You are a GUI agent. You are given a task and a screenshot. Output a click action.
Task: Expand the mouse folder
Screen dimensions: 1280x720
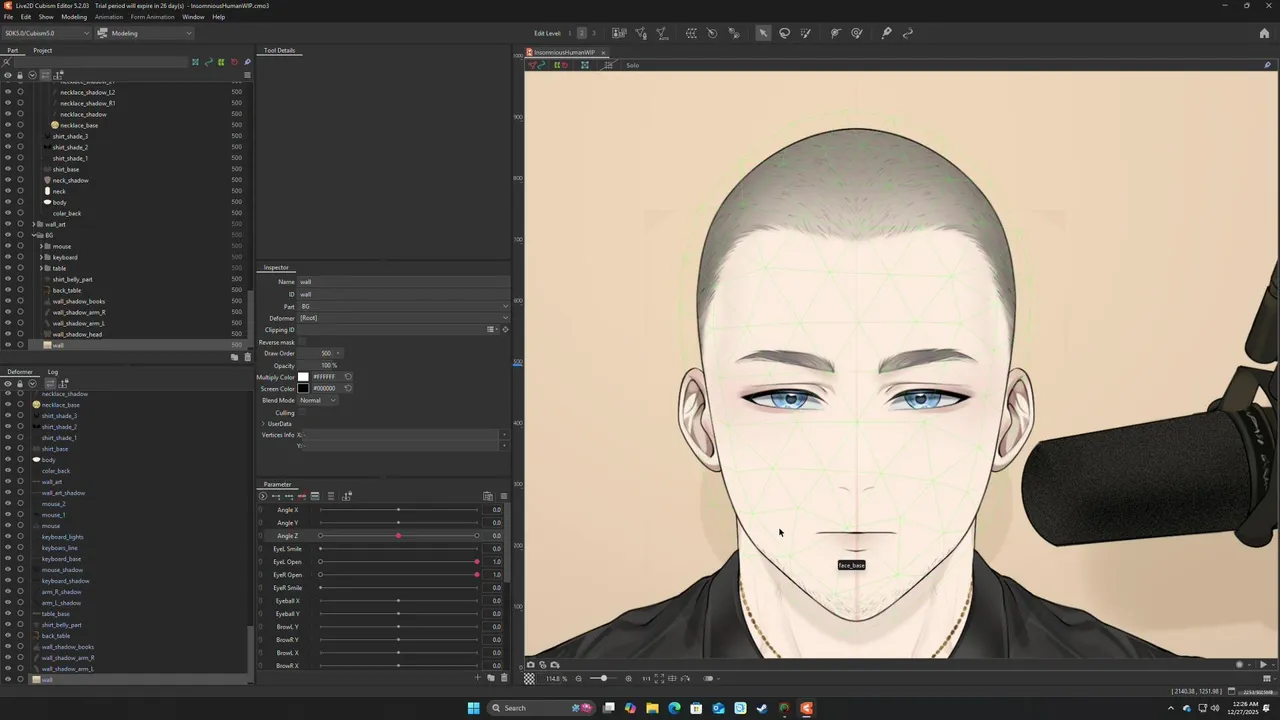coord(42,246)
